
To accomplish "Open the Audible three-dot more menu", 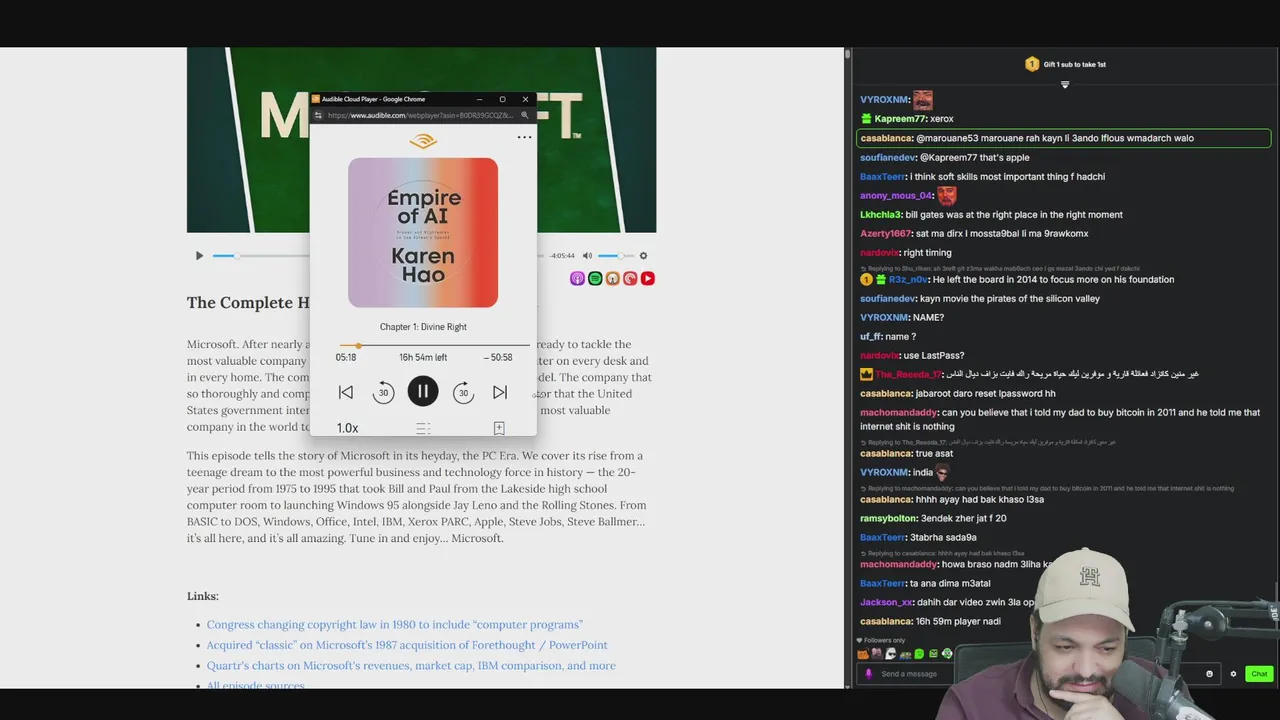I will click(x=524, y=137).
